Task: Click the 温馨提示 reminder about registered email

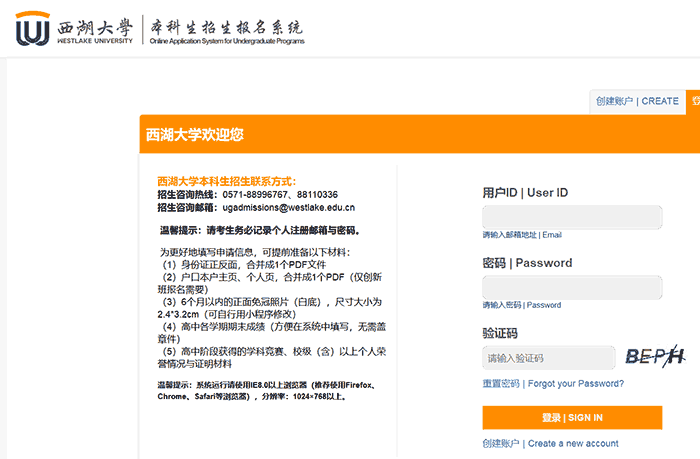Action: point(260,230)
